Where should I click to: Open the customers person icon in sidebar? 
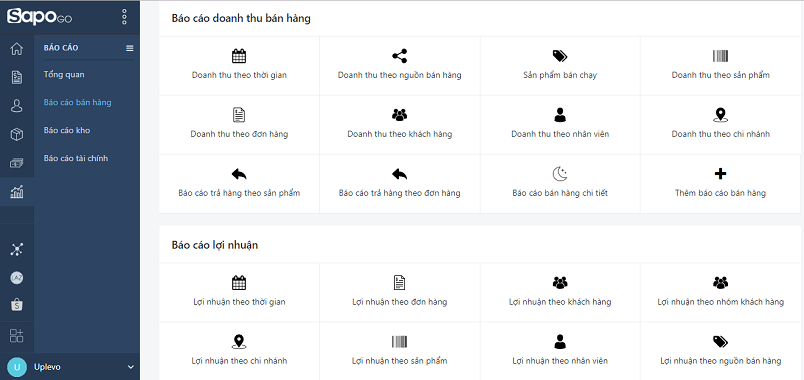click(17, 106)
